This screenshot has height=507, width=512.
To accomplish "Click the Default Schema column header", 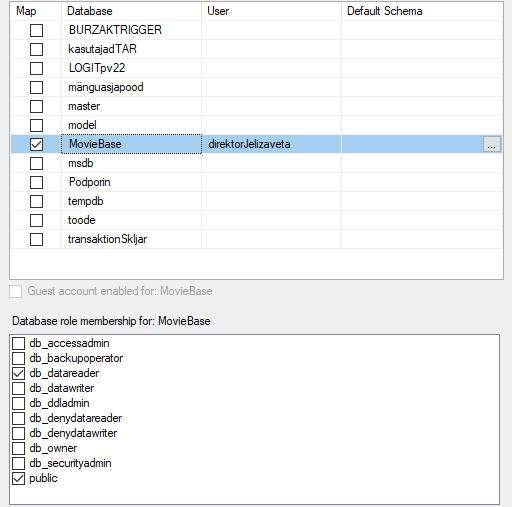I will pyautogui.click(x=422, y=11).
